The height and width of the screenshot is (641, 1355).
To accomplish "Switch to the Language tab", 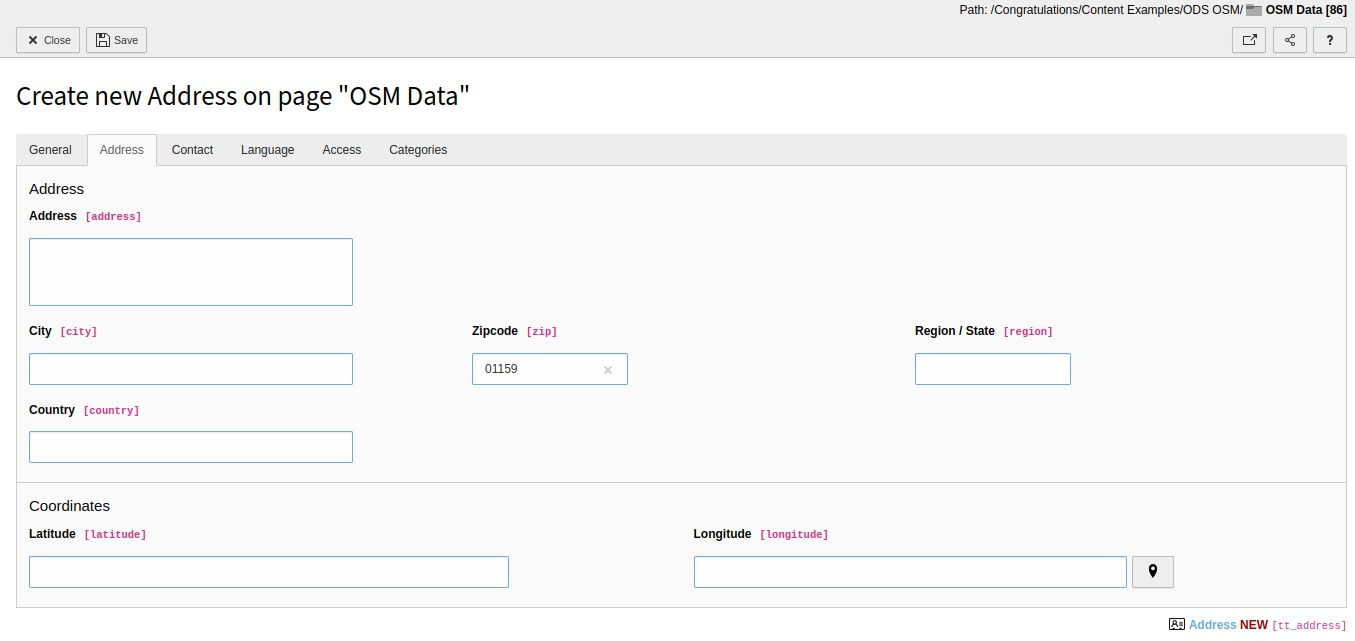I will 268,150.
